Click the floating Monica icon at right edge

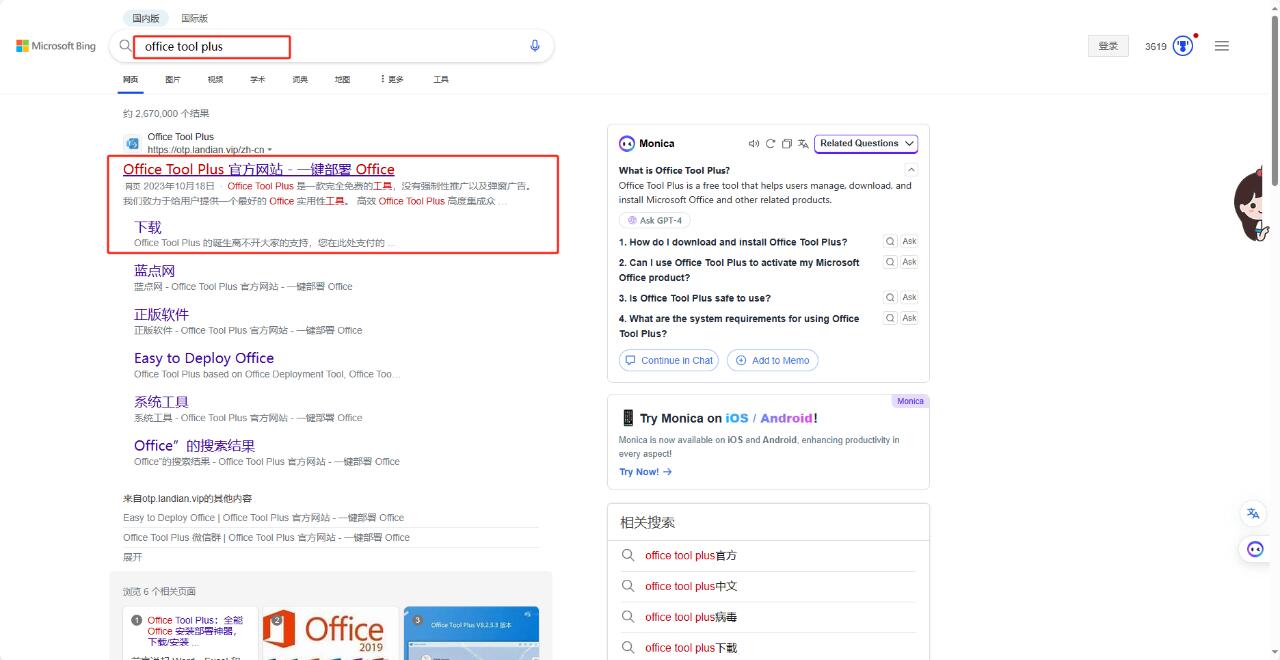1255,549
